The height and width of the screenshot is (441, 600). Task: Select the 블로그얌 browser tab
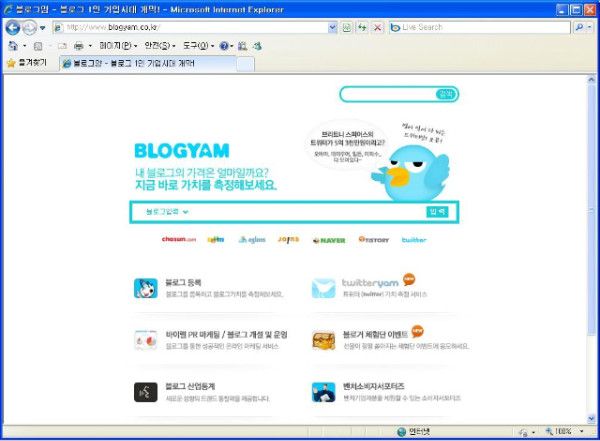(148, 63)
